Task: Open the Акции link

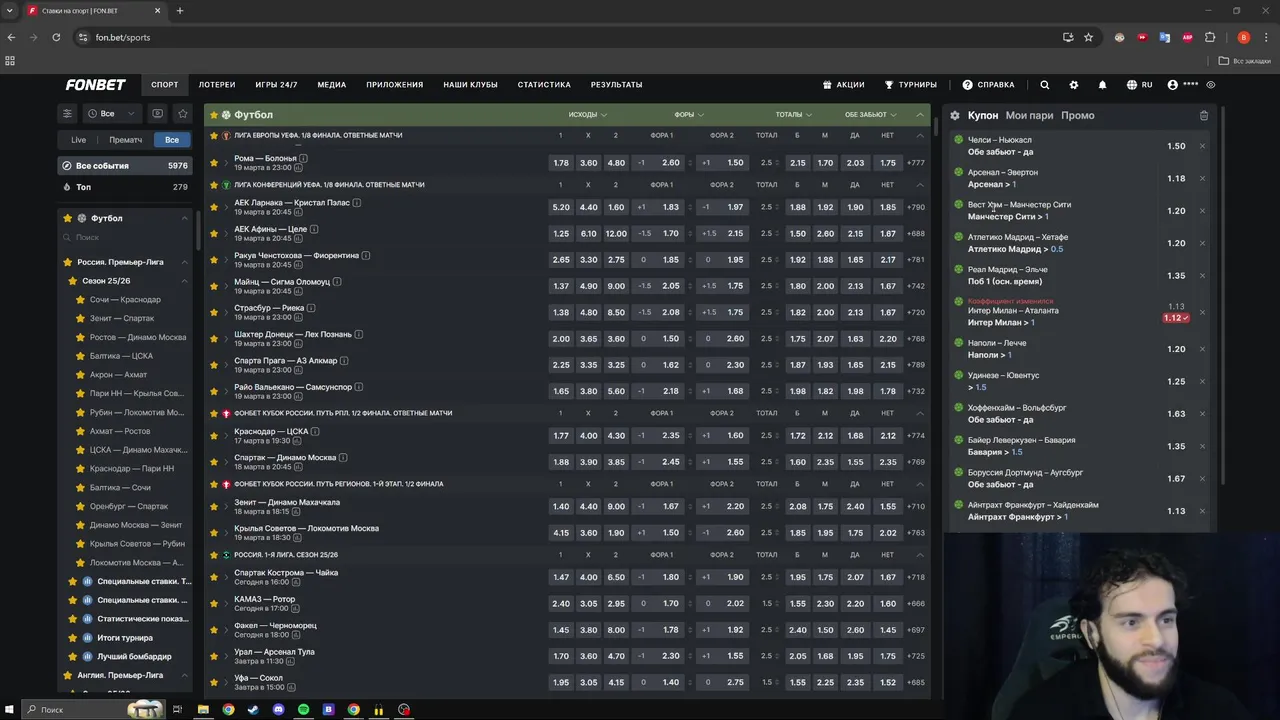Action: [x=843, y=85]
